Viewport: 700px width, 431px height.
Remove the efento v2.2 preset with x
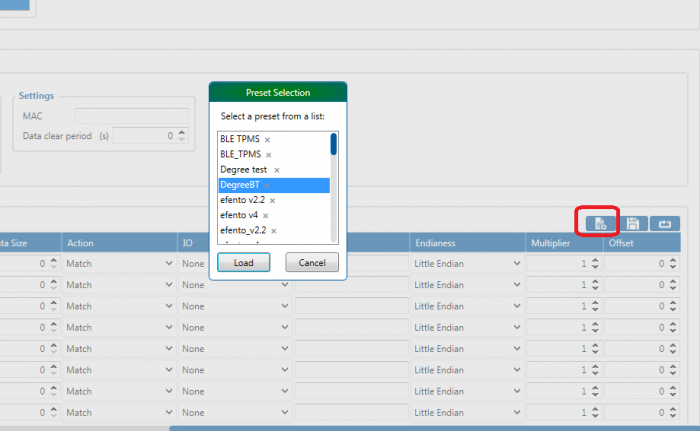click(272, 200)
